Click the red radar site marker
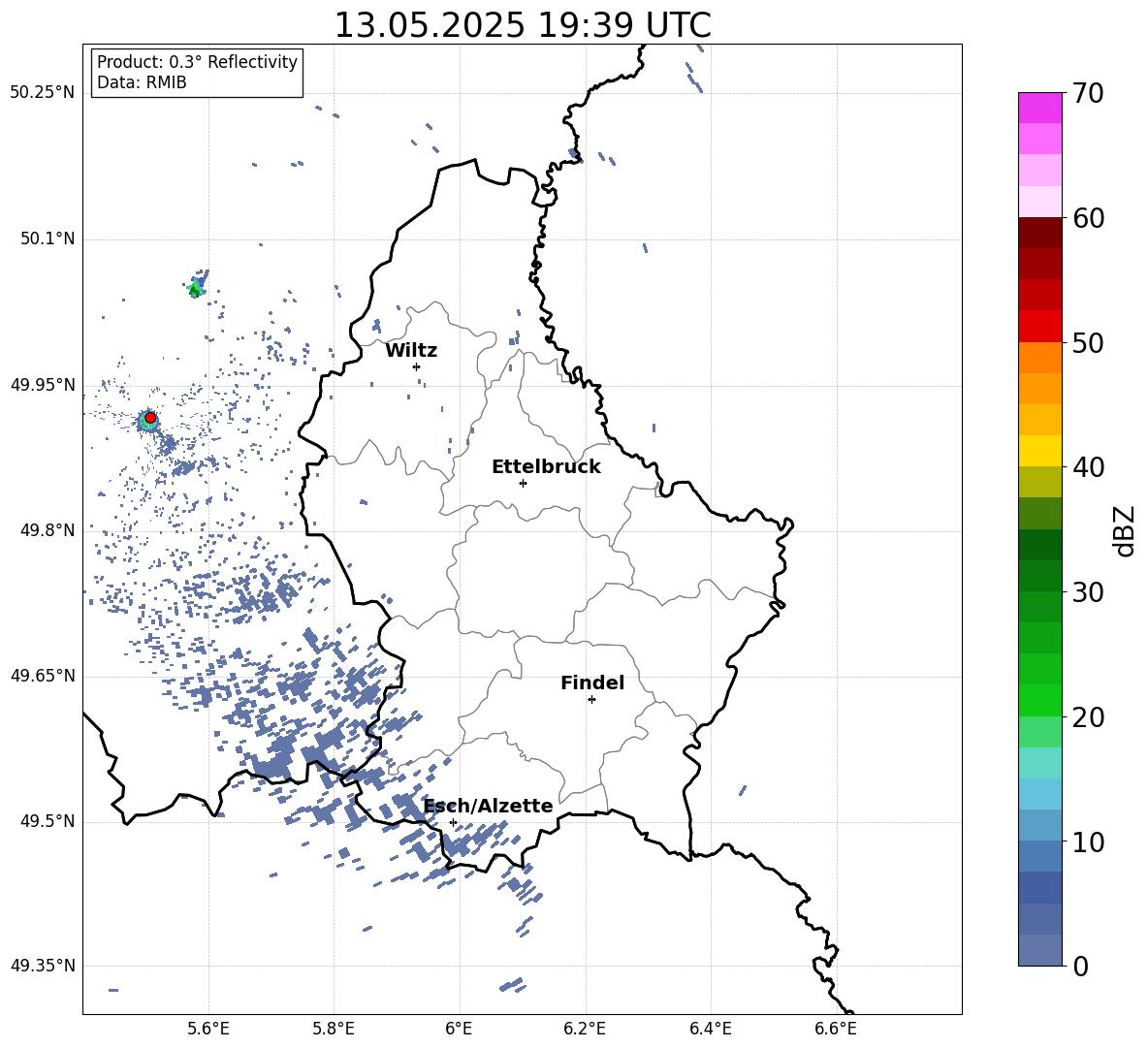Viewport: 1148px width, 1048px height. point(150,418)
